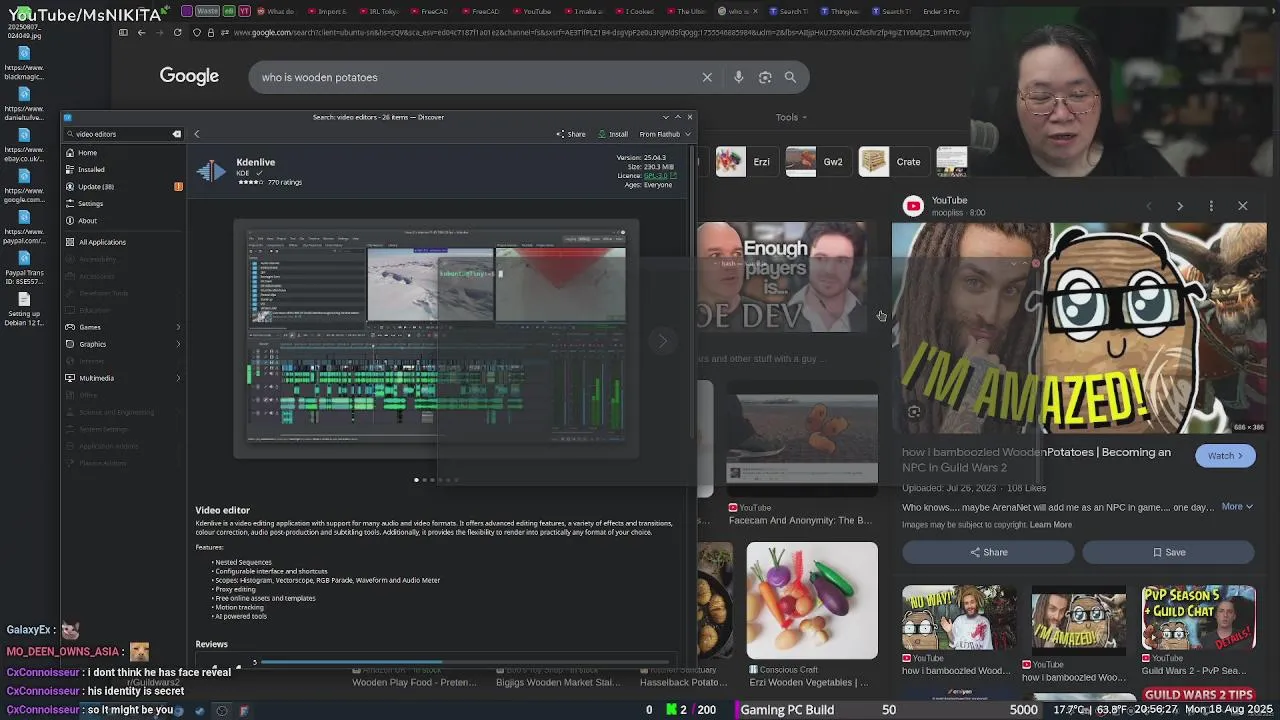
Task: Open the desktop file 'Setting up Debian 12'
Action: 24,306
